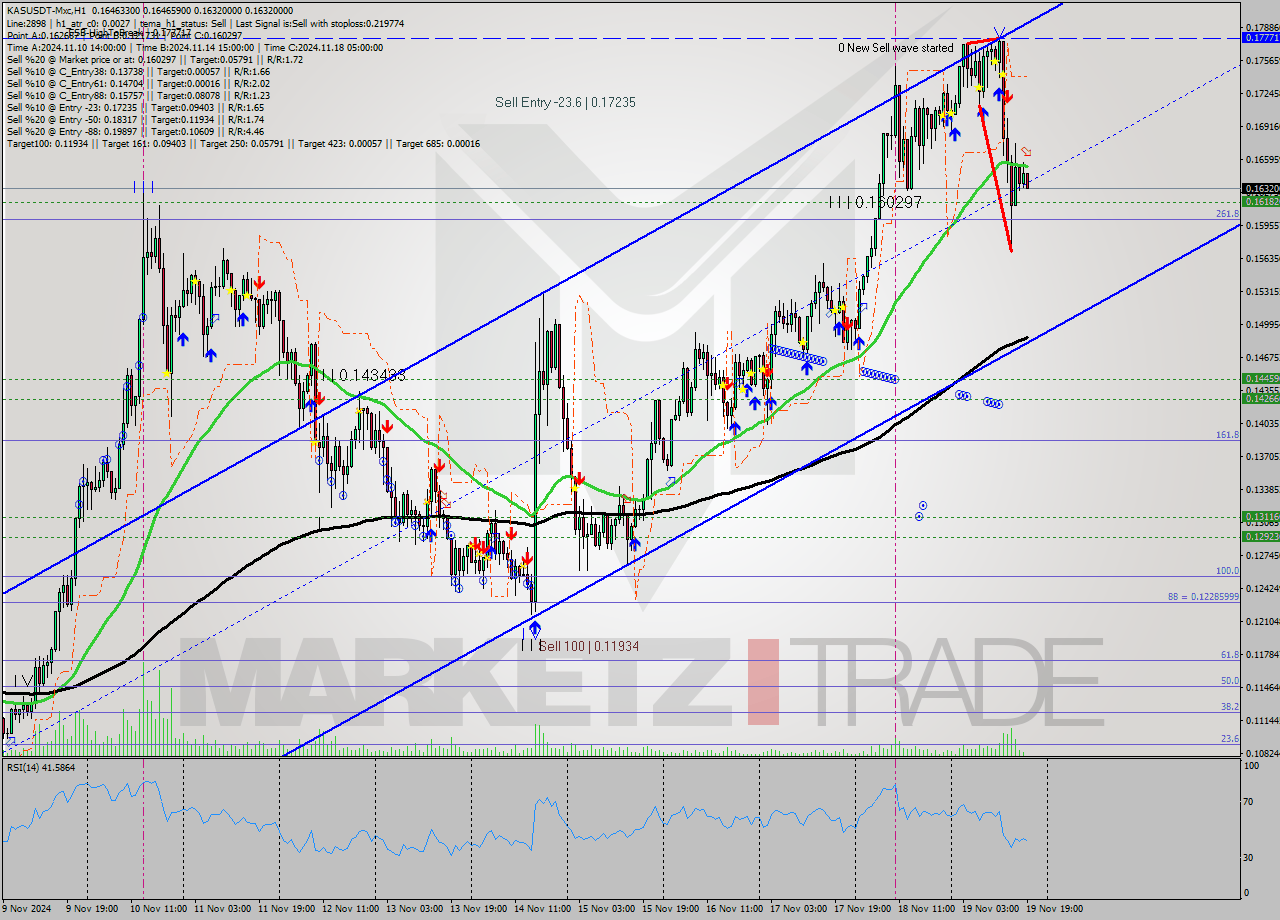Click the 23.6 Fibonacci level label
The width and height of the screenshot is (1280, 920).
[x=1230, y=739]
